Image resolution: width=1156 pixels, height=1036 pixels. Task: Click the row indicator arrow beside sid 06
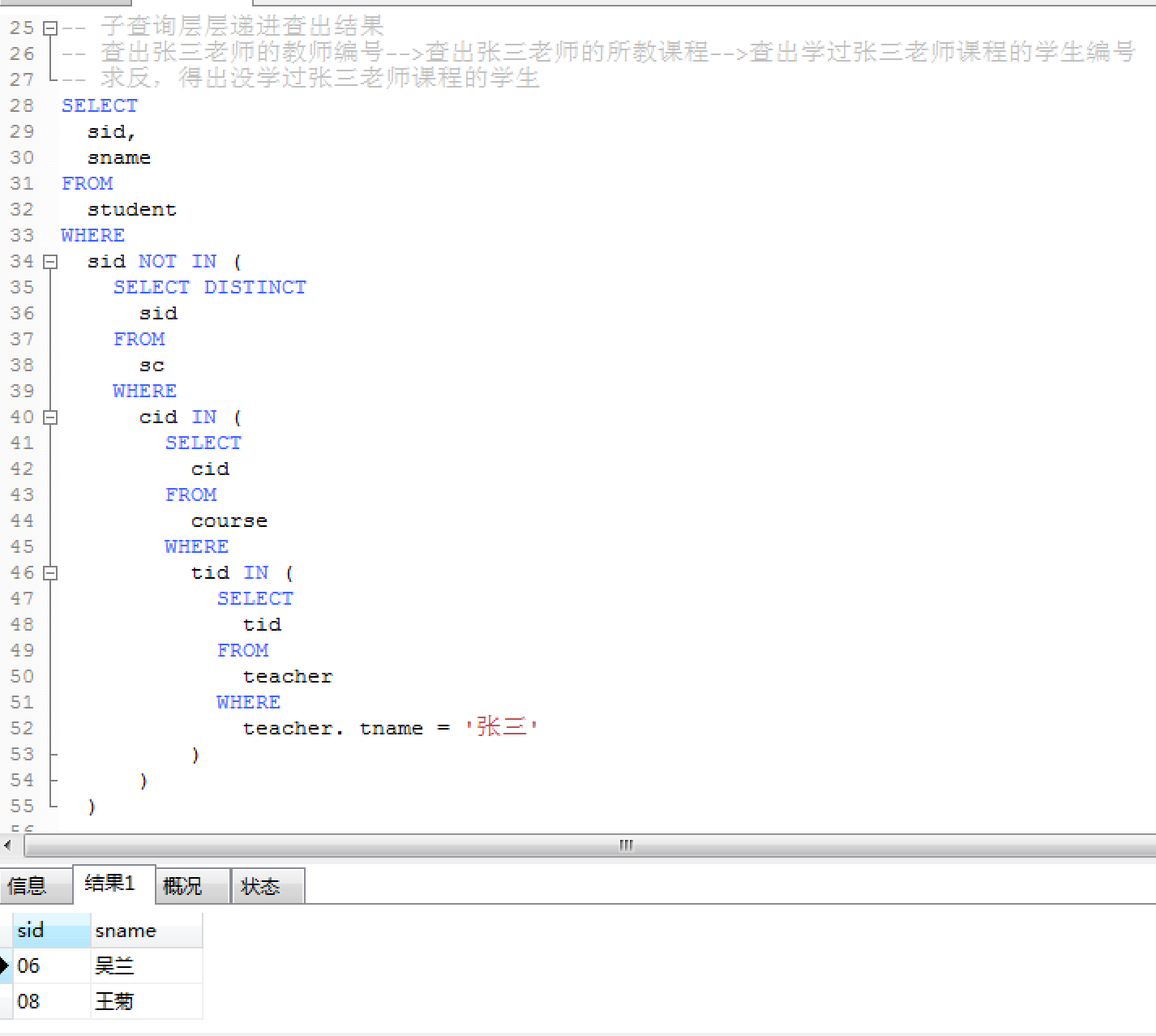pos(6,965)
